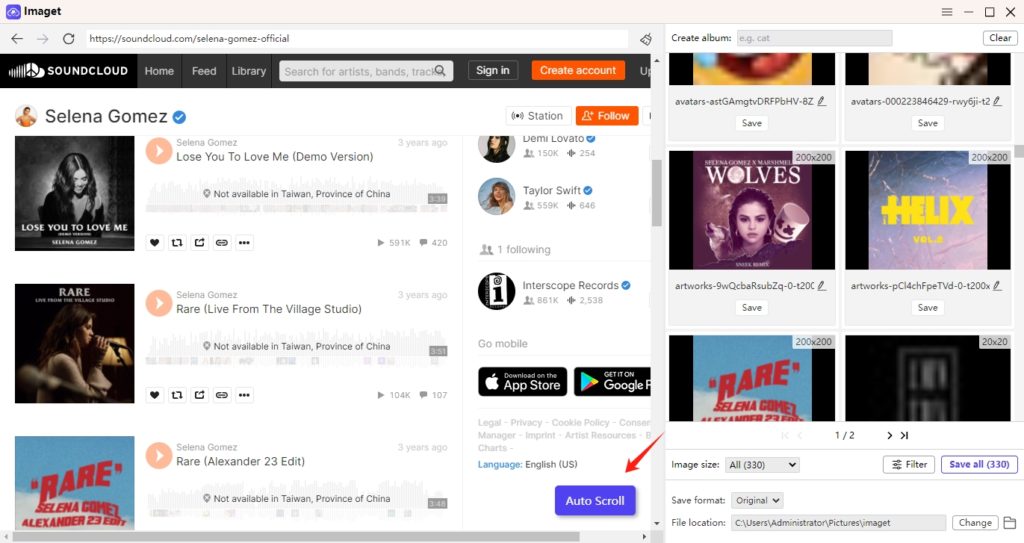
Task: Share the Rare Live From Village Studio track
Action: [199, 395]
